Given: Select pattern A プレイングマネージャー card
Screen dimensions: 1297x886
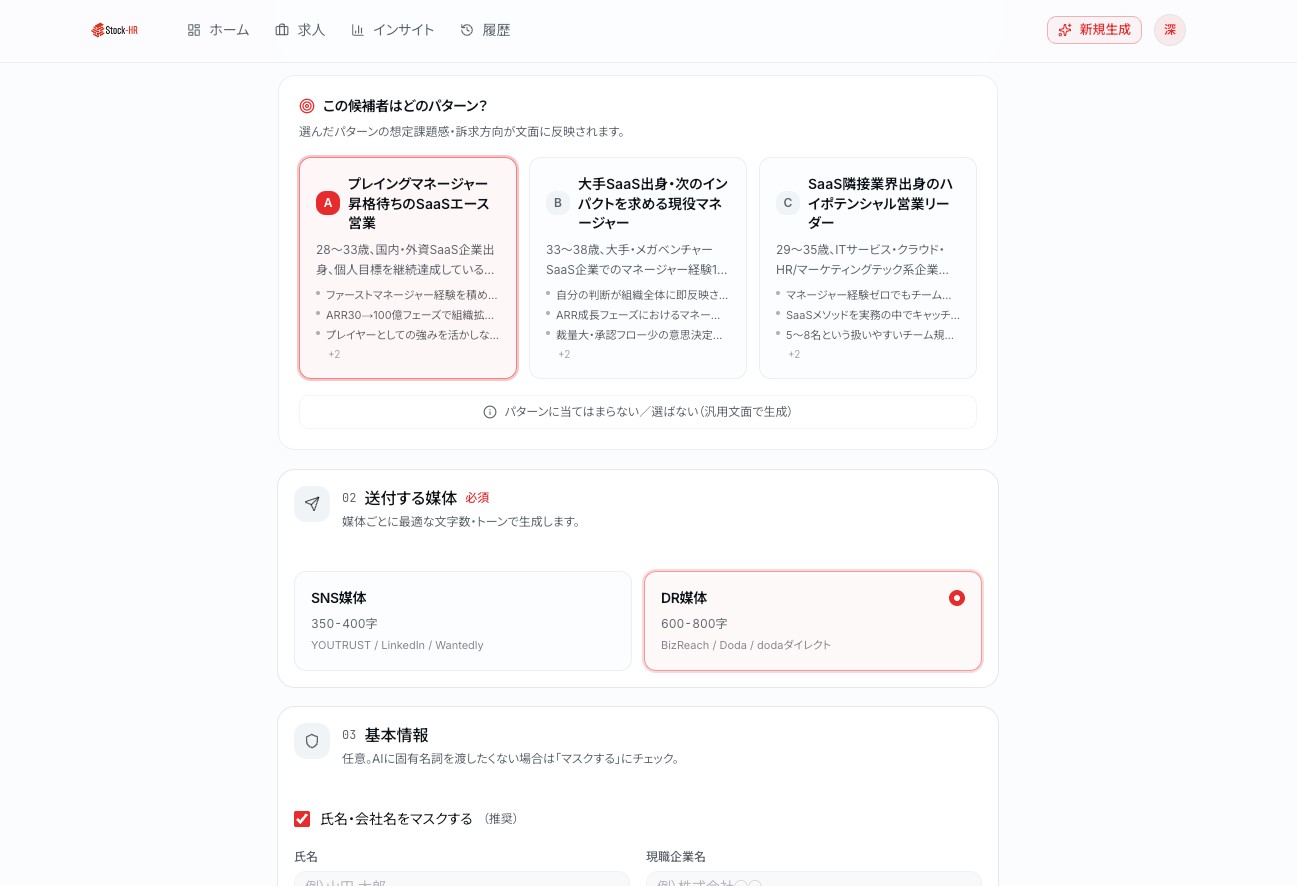Looking at the screenshot, I should [x=408, y=268].
